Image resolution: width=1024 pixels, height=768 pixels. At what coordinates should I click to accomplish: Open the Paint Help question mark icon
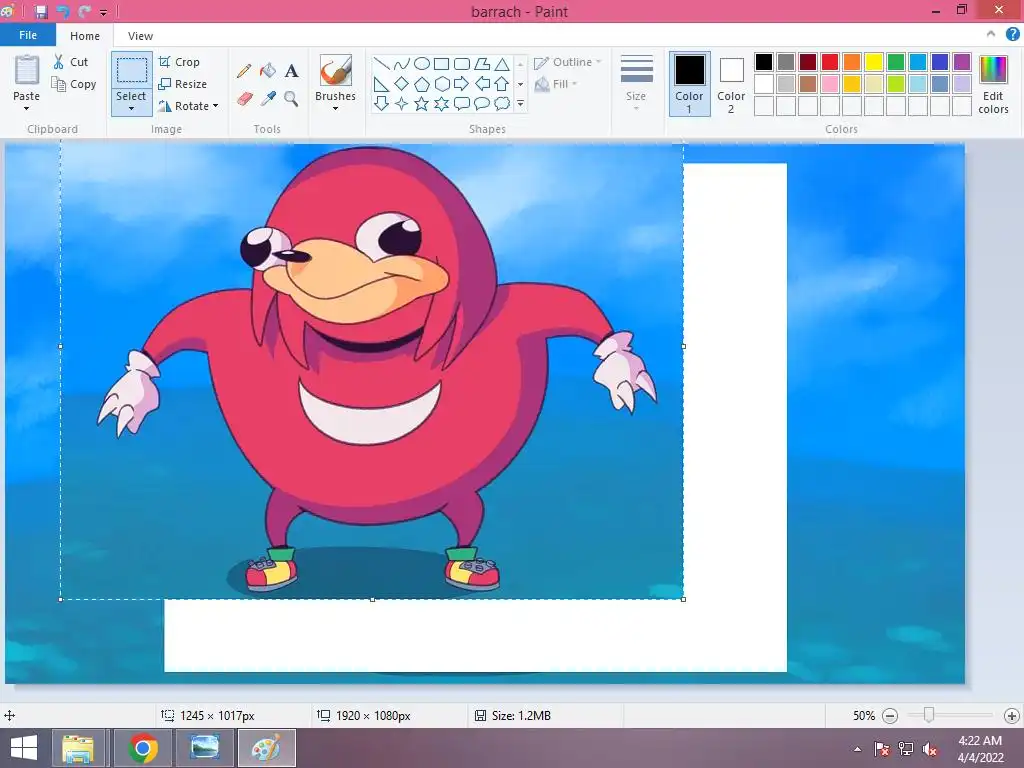point(1013,35)
